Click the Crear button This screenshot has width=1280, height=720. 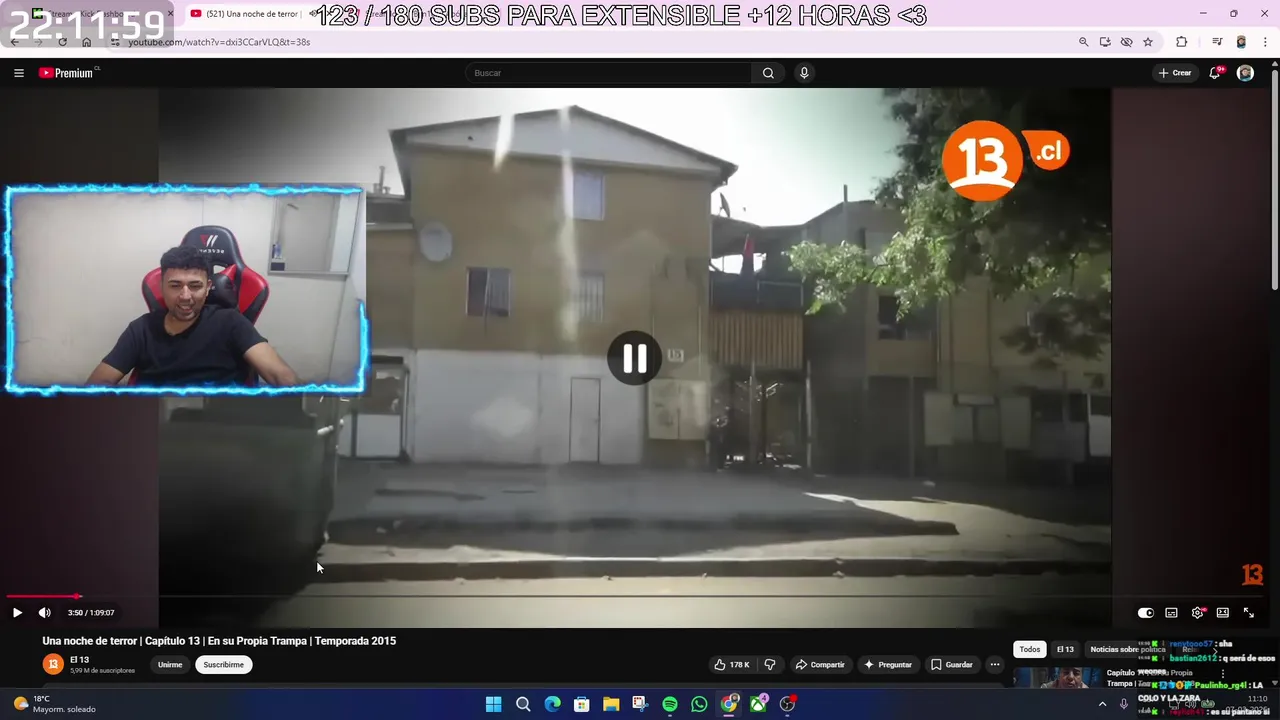click(1175, 73)
